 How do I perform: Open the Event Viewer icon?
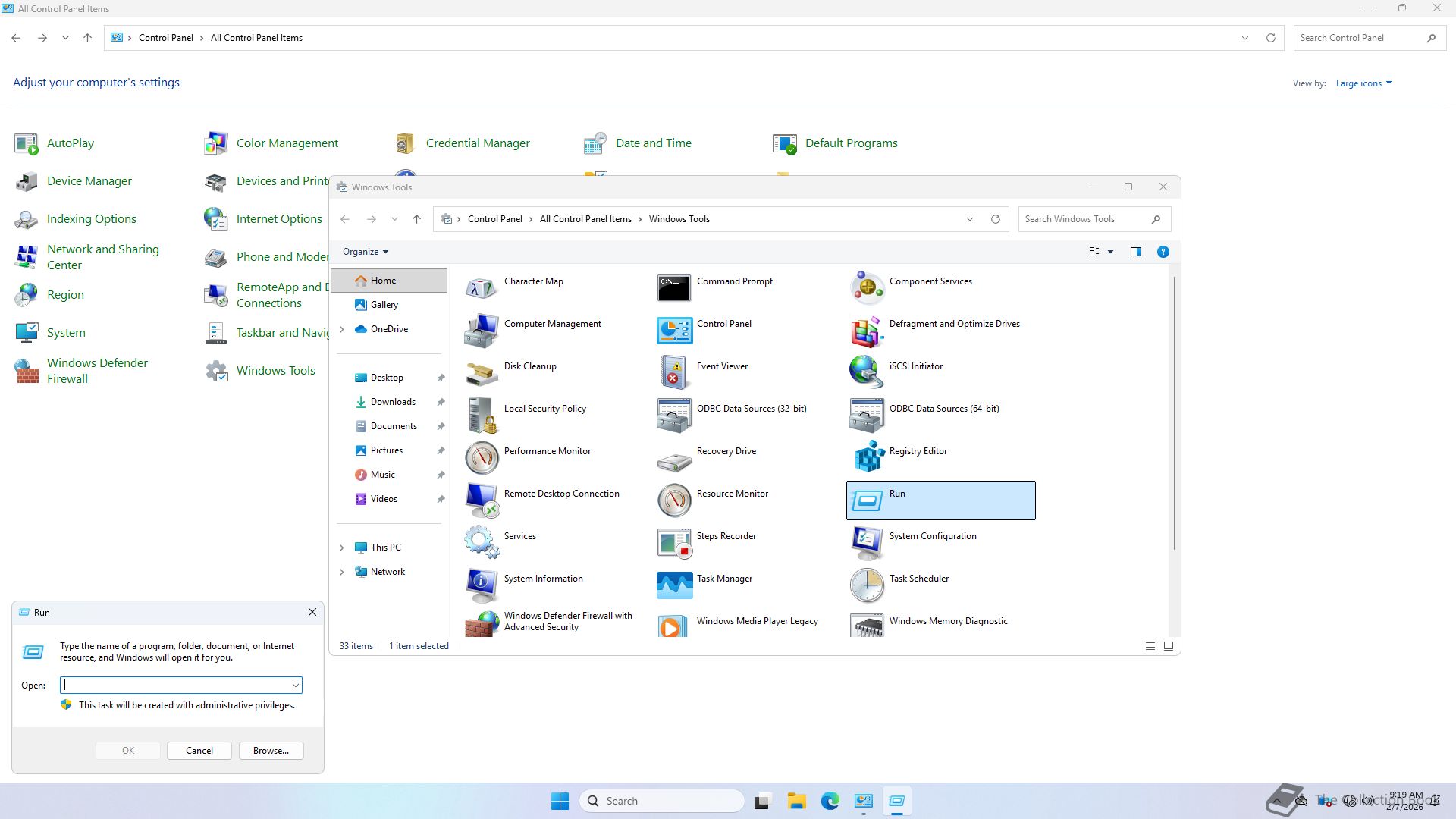click(674, 372)
